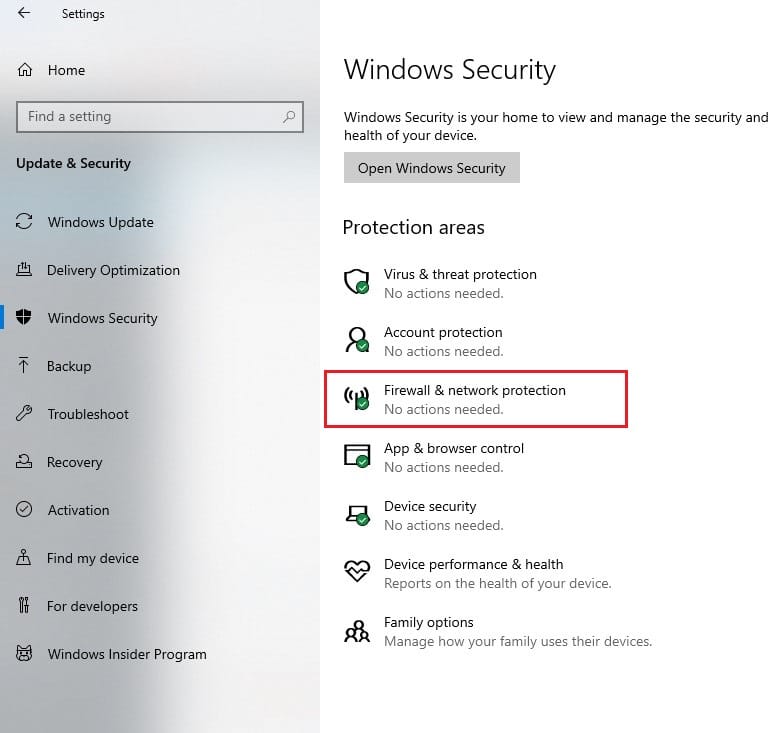Click the Device security laptop icon
Screen dimensions: 781x733
click(x=358, y=515)
